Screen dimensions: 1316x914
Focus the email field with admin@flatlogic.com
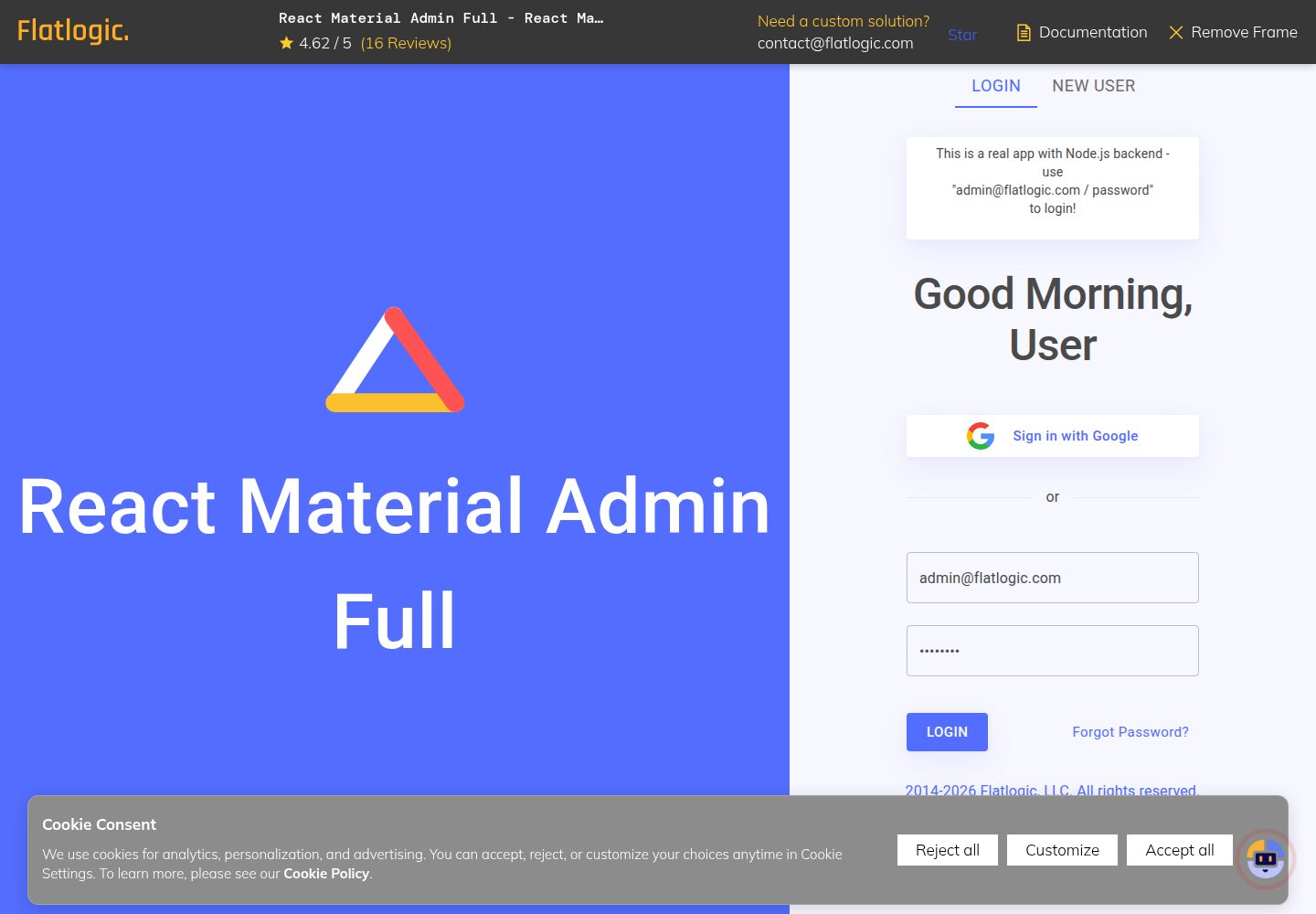tap(1053, 578)
